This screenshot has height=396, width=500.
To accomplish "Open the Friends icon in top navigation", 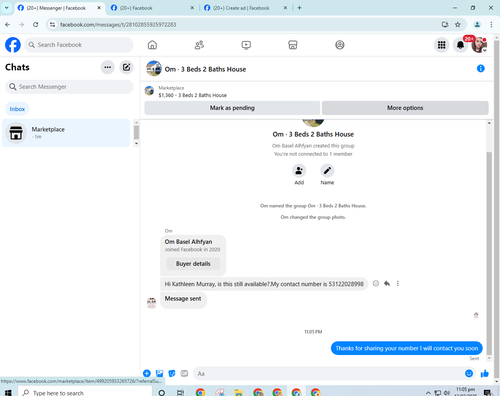I will [199, 45].
